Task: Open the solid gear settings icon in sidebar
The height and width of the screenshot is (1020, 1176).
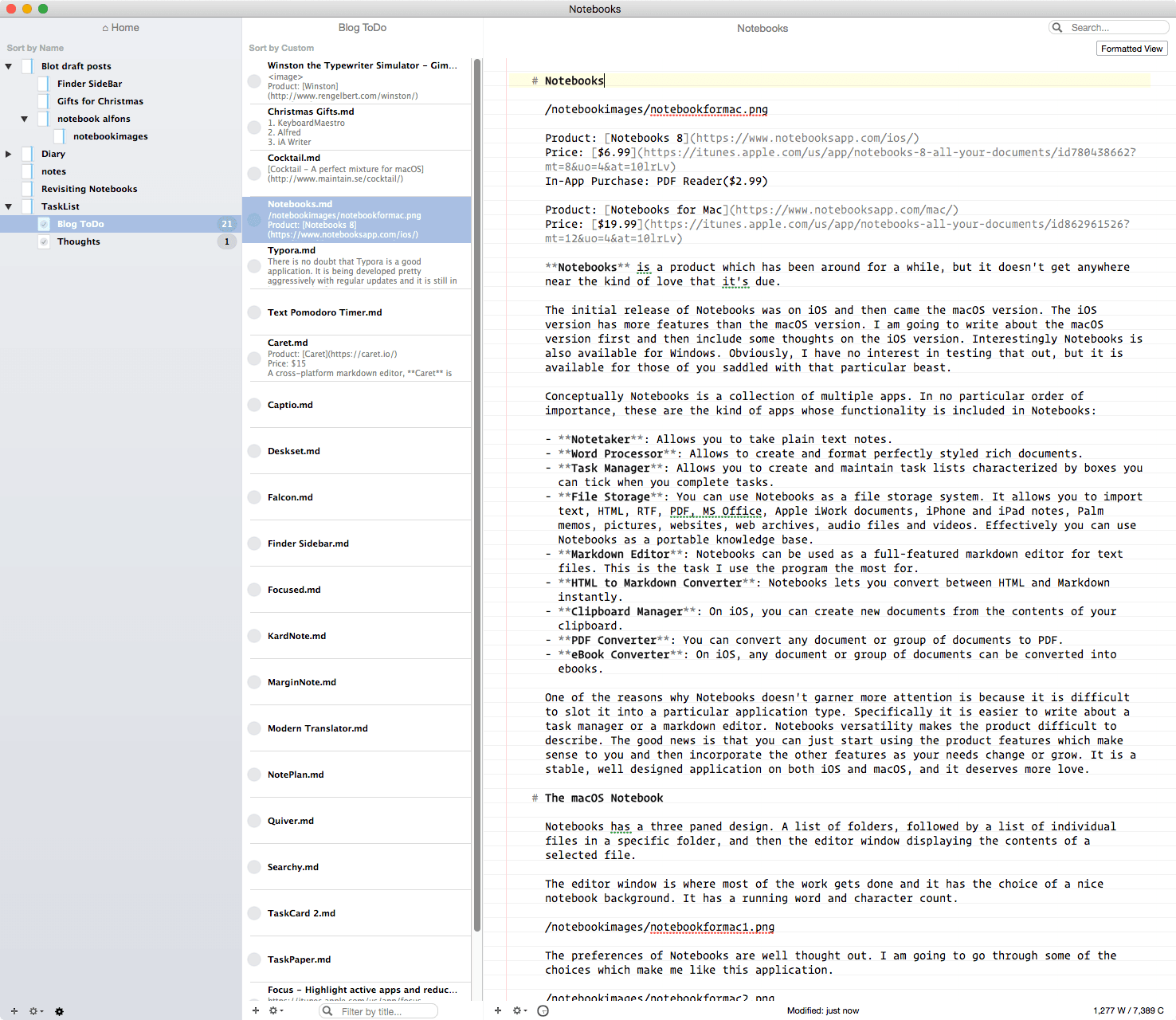Action: pyautogui.click(x=59, y=1011)
